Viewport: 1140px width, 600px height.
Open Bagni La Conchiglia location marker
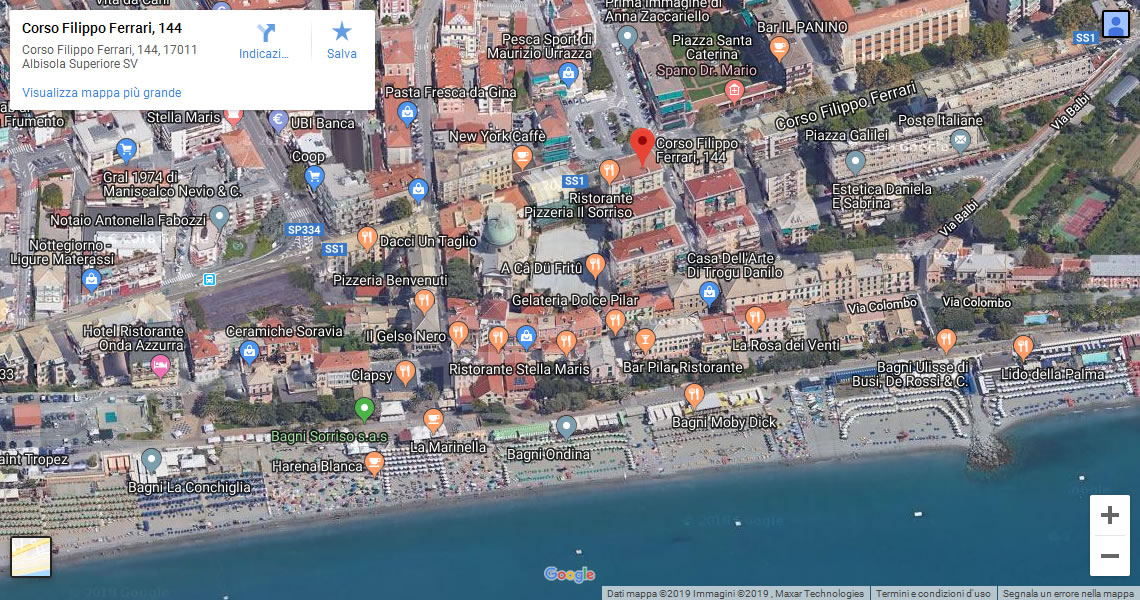click(151, 461)
